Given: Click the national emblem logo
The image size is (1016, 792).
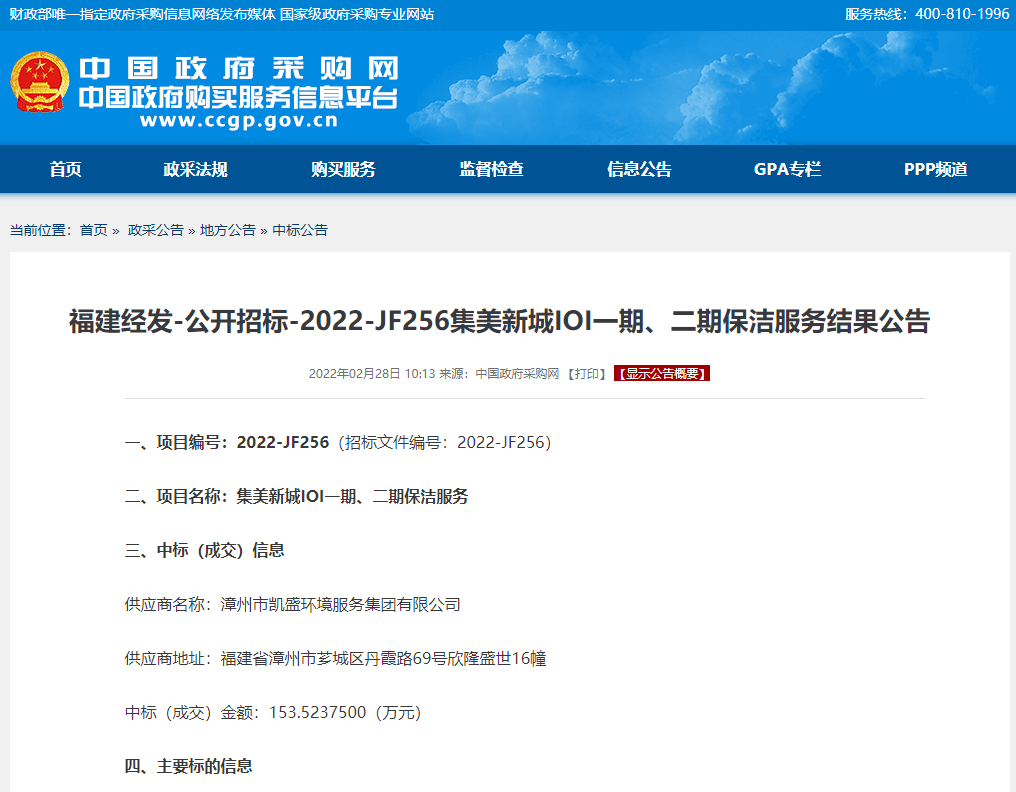Looking at the screenshot, I should [x=40, y=82].
